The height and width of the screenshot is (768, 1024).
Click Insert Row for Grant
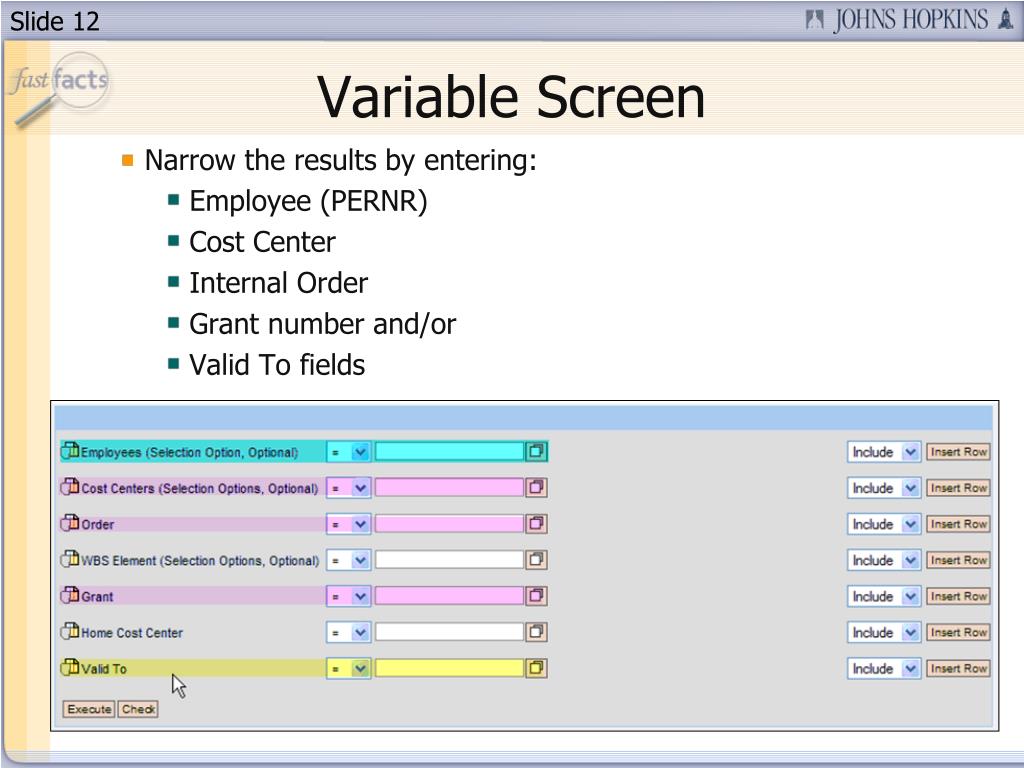(x=958, y=596)
